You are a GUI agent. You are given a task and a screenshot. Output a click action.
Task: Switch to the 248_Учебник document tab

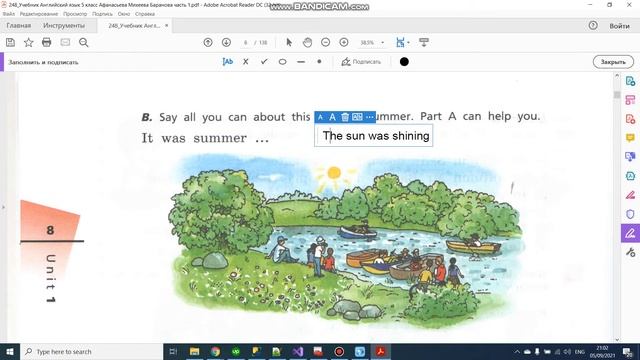point(134,25)
